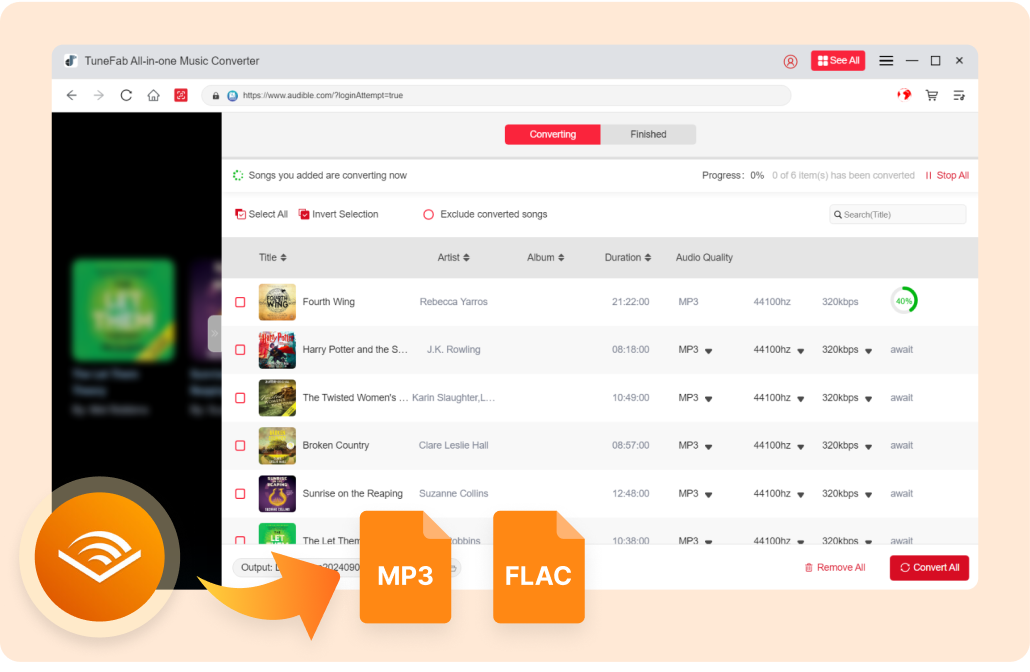The width and height of the screenshot is (1030, 672).
Task: Click duration 21:22:00
Action: [x=631, y=302]
